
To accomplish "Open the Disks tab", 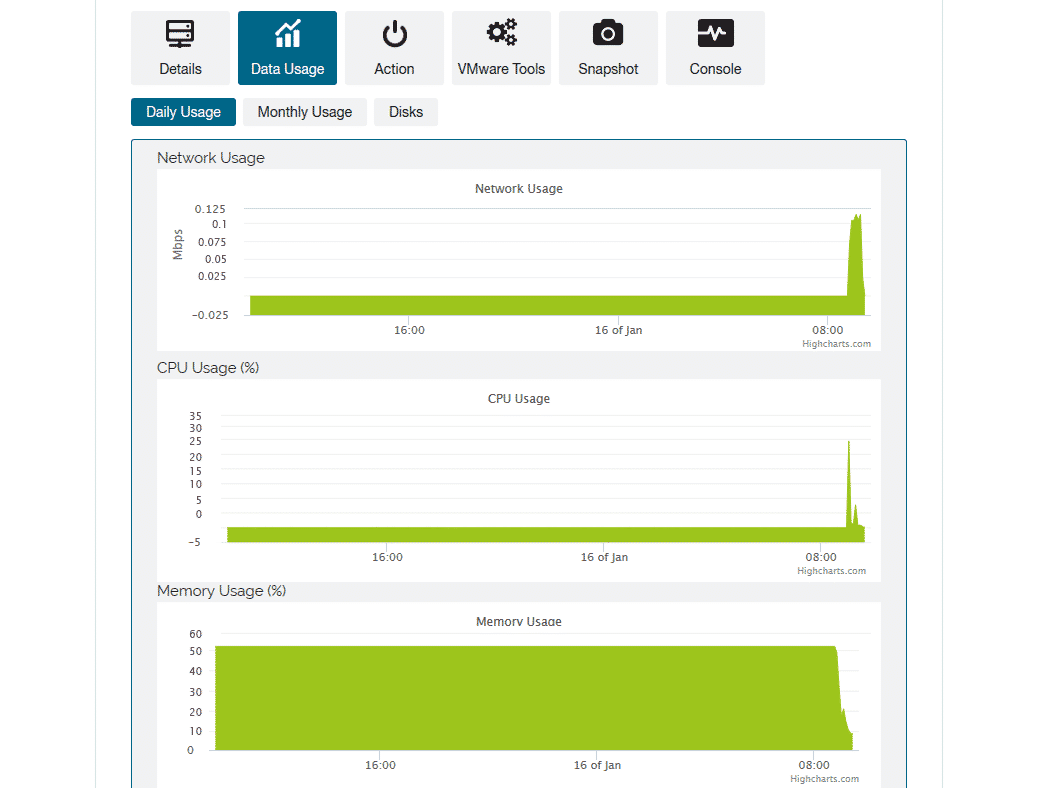I will pos(406,112).
